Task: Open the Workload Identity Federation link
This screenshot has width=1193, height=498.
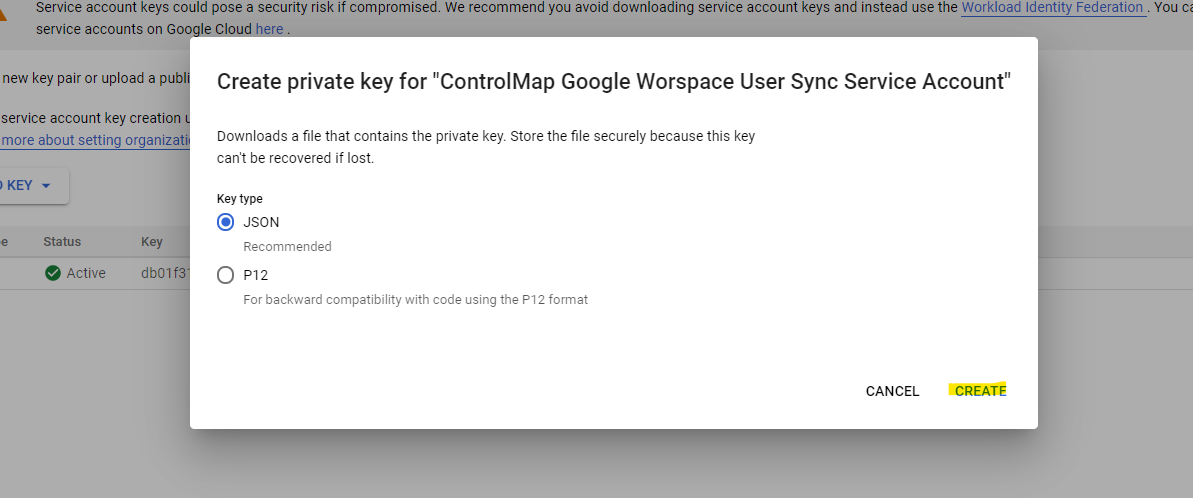Action: (1052, 8)
